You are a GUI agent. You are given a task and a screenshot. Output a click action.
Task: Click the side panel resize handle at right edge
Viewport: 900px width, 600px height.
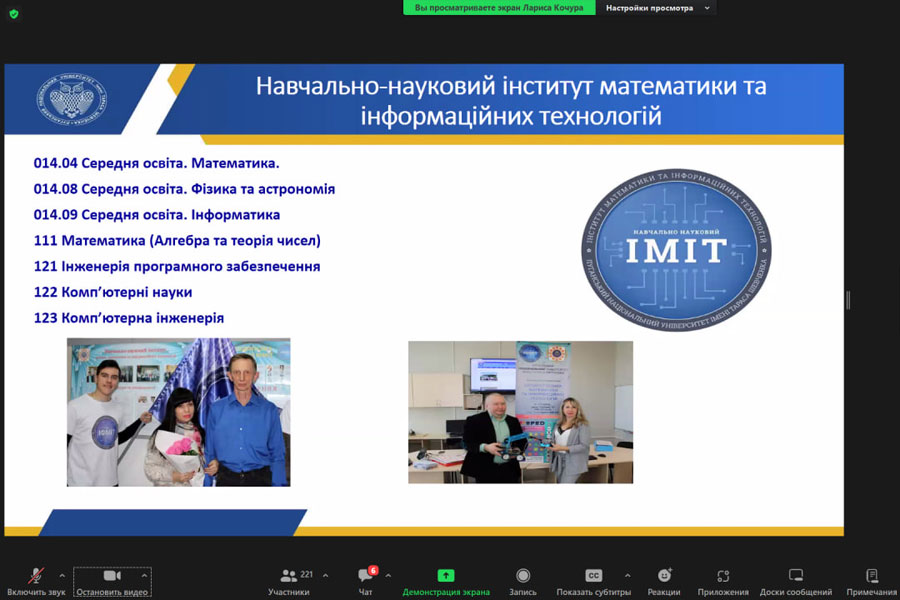pyautogui.click(x=848, y=300)
